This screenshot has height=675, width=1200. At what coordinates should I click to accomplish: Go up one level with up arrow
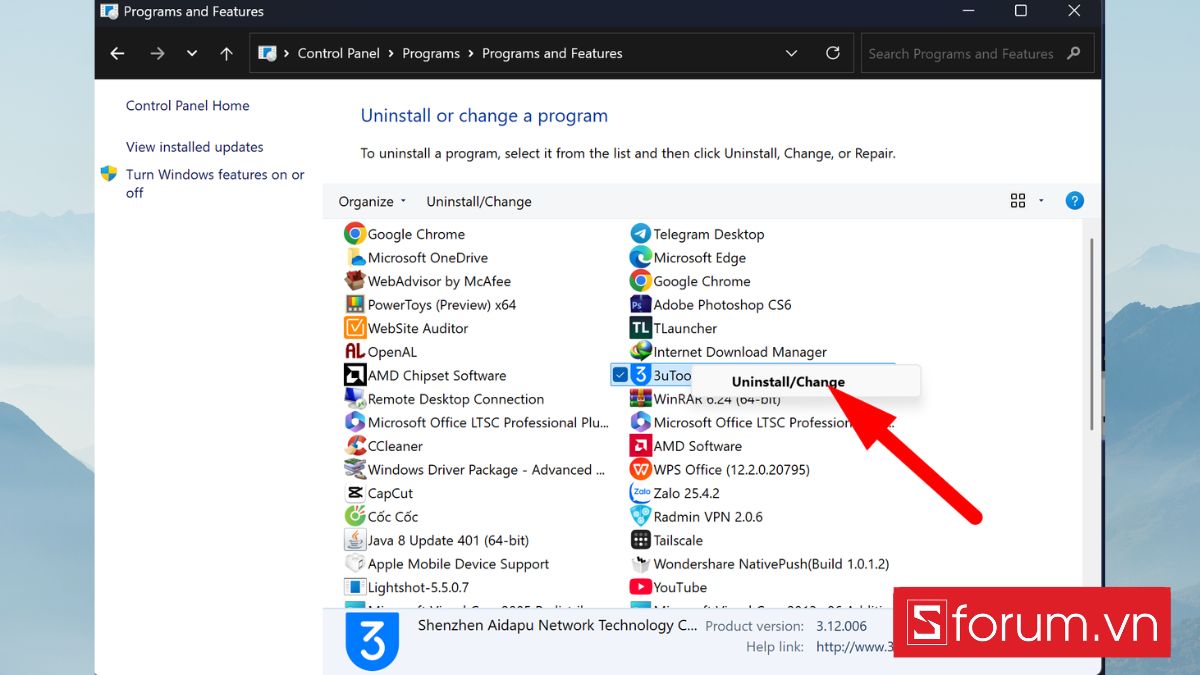coord(226,53)
